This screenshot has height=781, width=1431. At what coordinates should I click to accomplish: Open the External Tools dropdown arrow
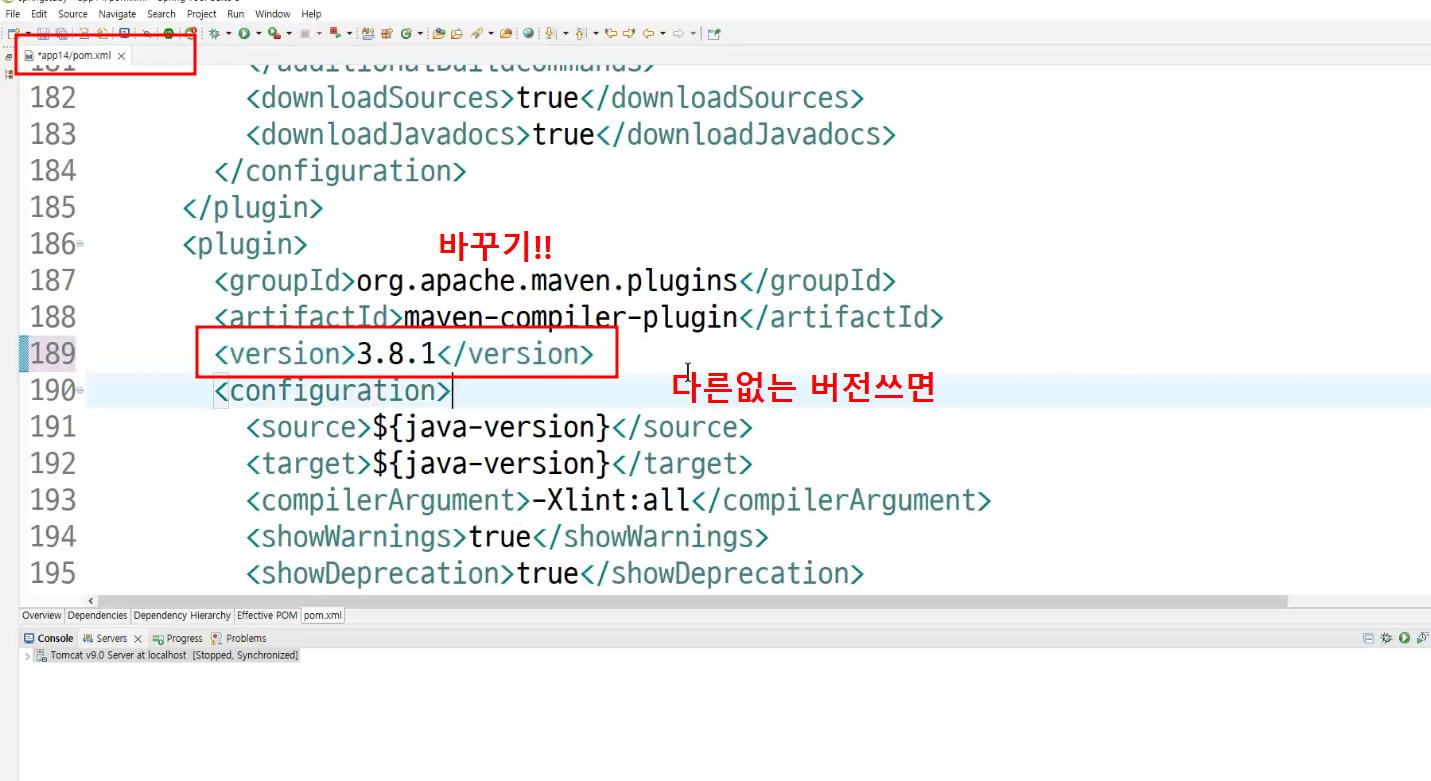[288, 33]
